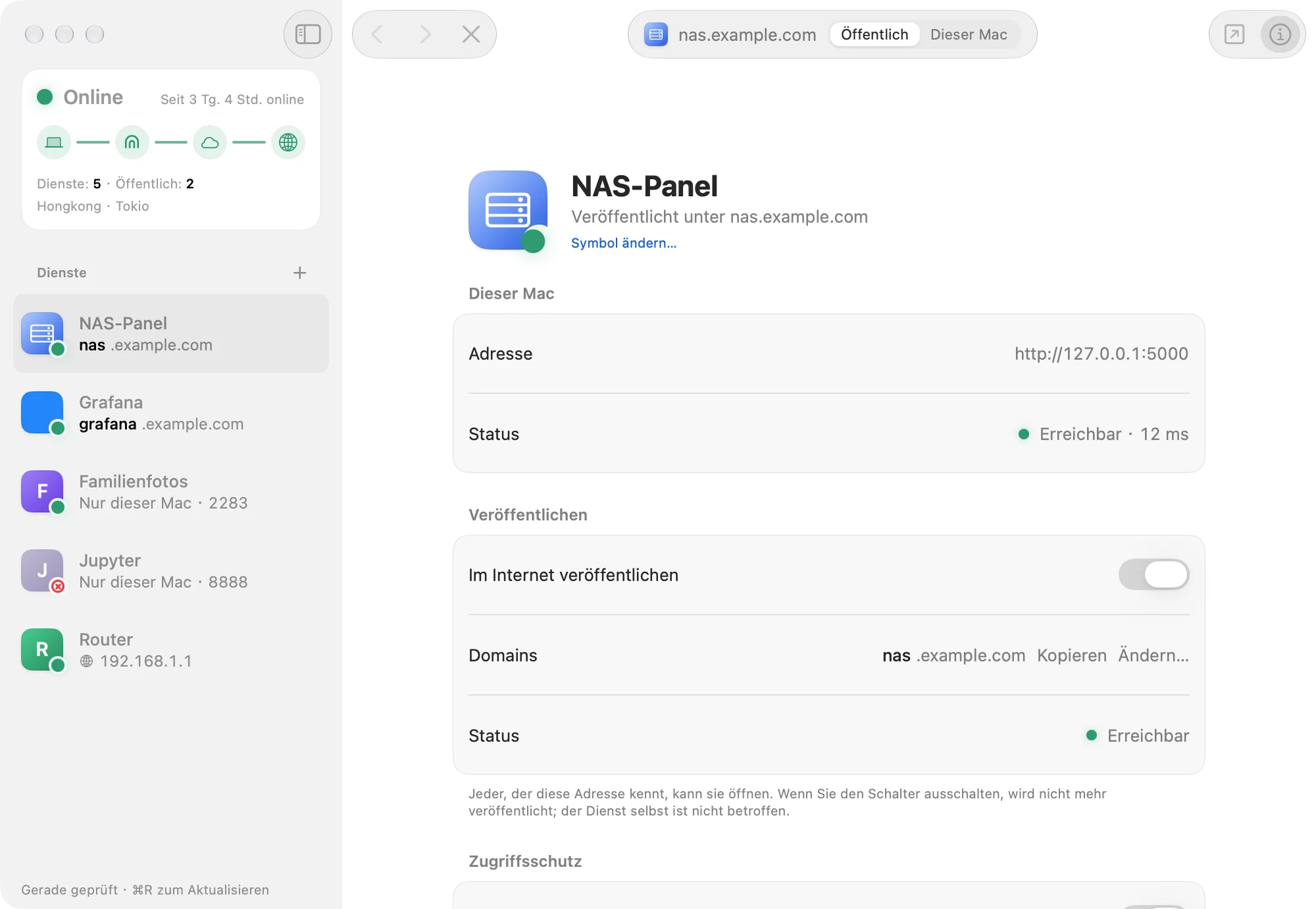Screen dimensions: 1316x909
Task: Click Symbol ändern link
Action: pos(623,243)
